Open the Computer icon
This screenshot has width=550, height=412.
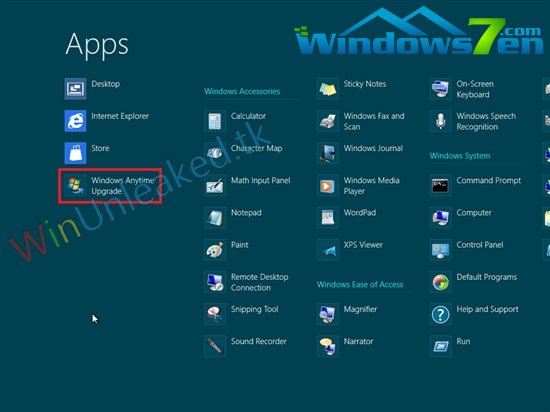(441, 218)
